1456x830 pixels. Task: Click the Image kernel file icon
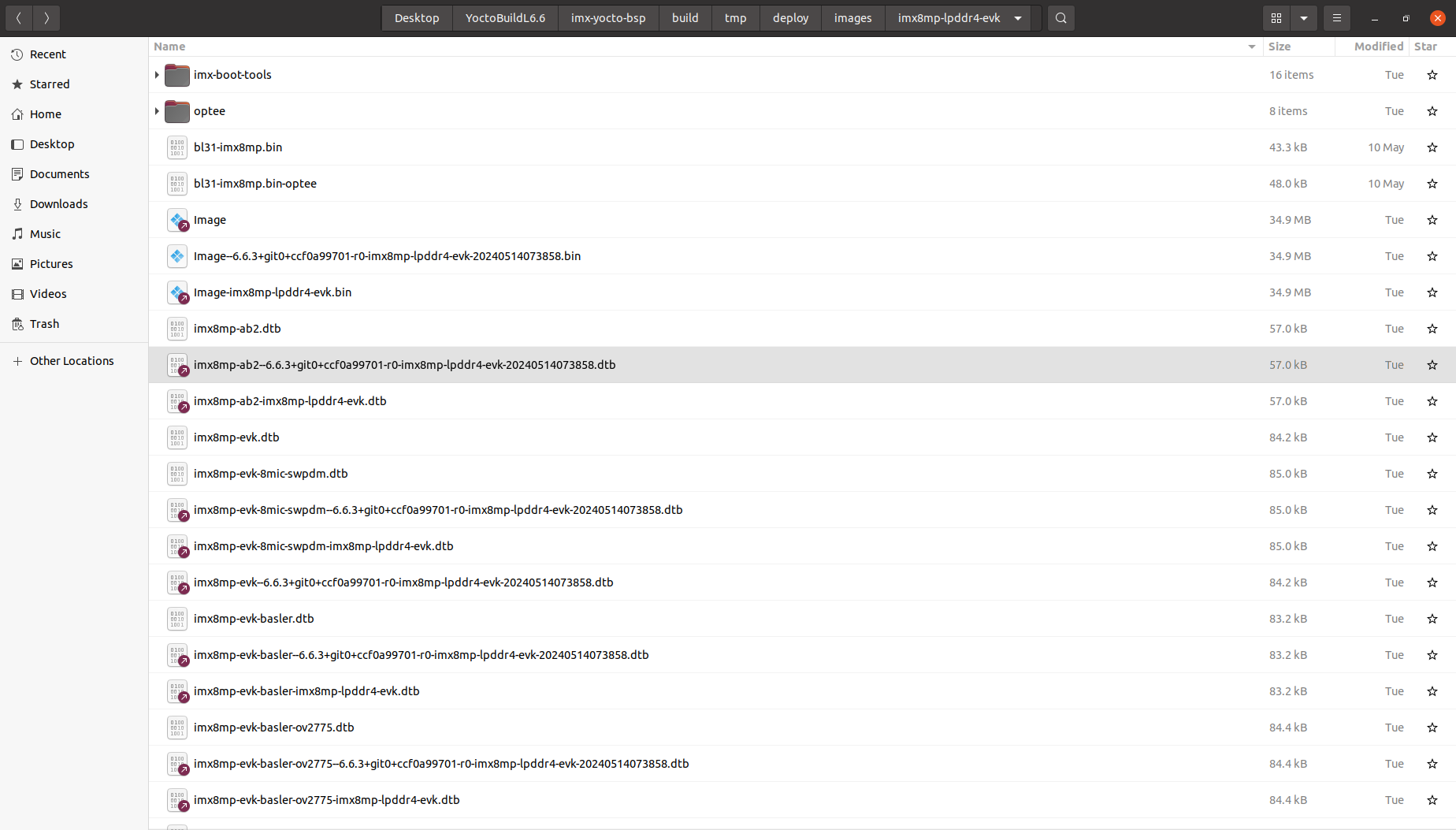coord(176,220)
